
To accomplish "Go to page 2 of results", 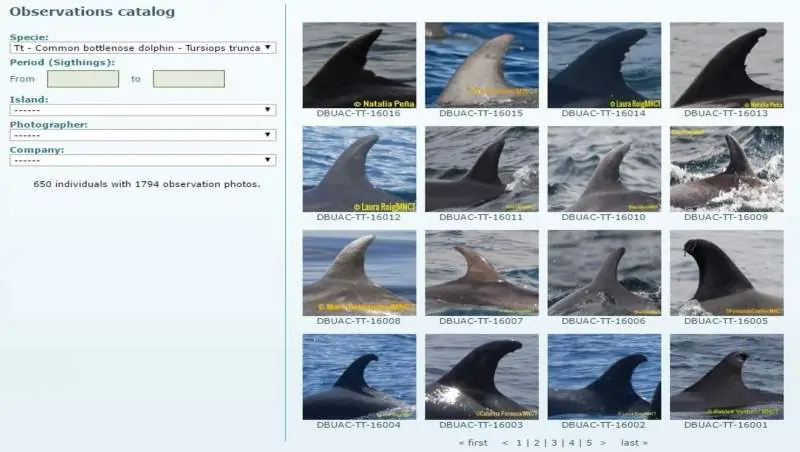I will point(536,442).
